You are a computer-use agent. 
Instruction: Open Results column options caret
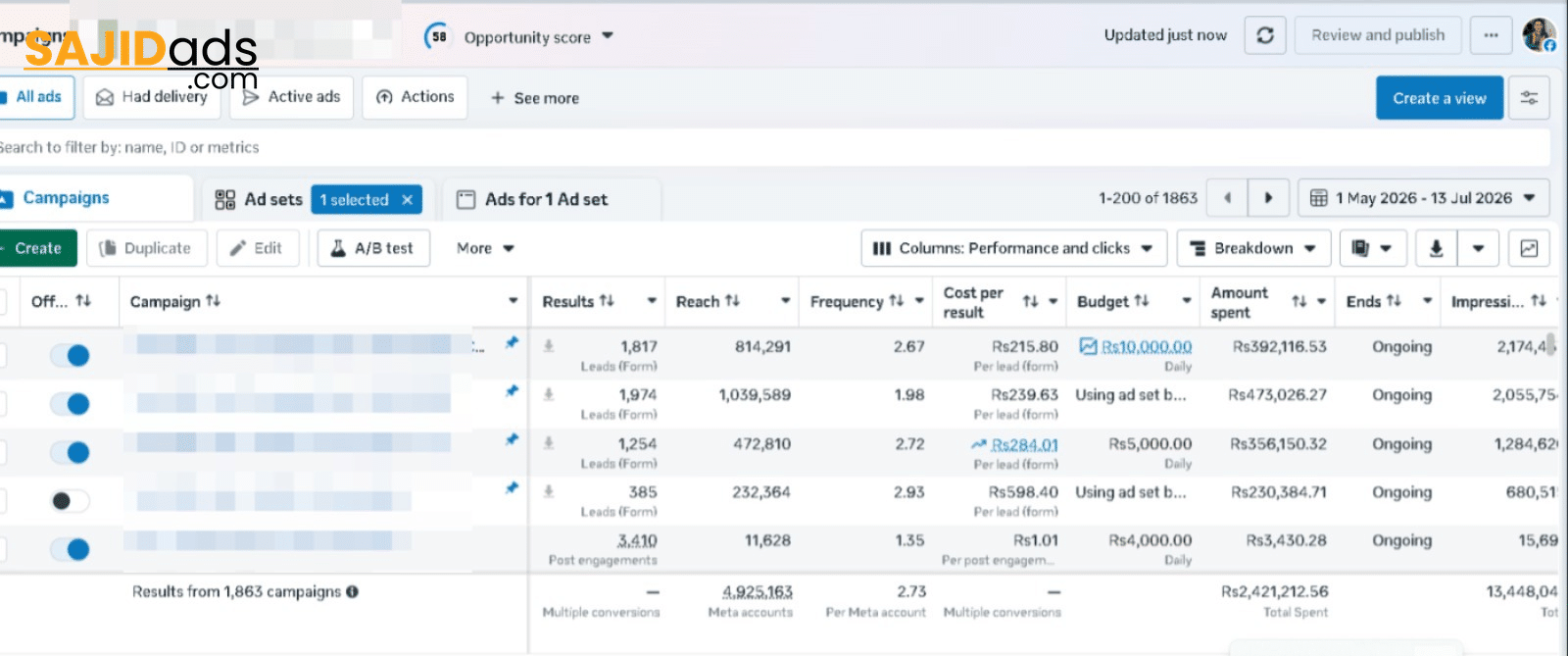coord(652,301)
